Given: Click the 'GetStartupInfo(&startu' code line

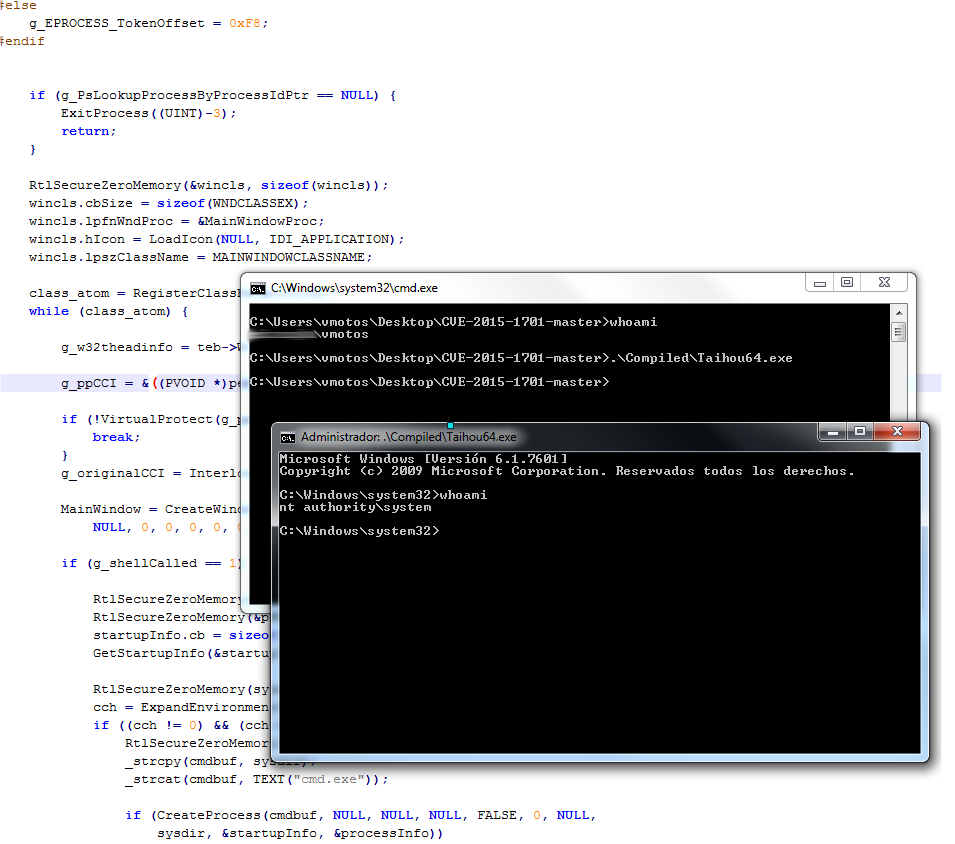Looking at the screenshot, I should (181, 654).
